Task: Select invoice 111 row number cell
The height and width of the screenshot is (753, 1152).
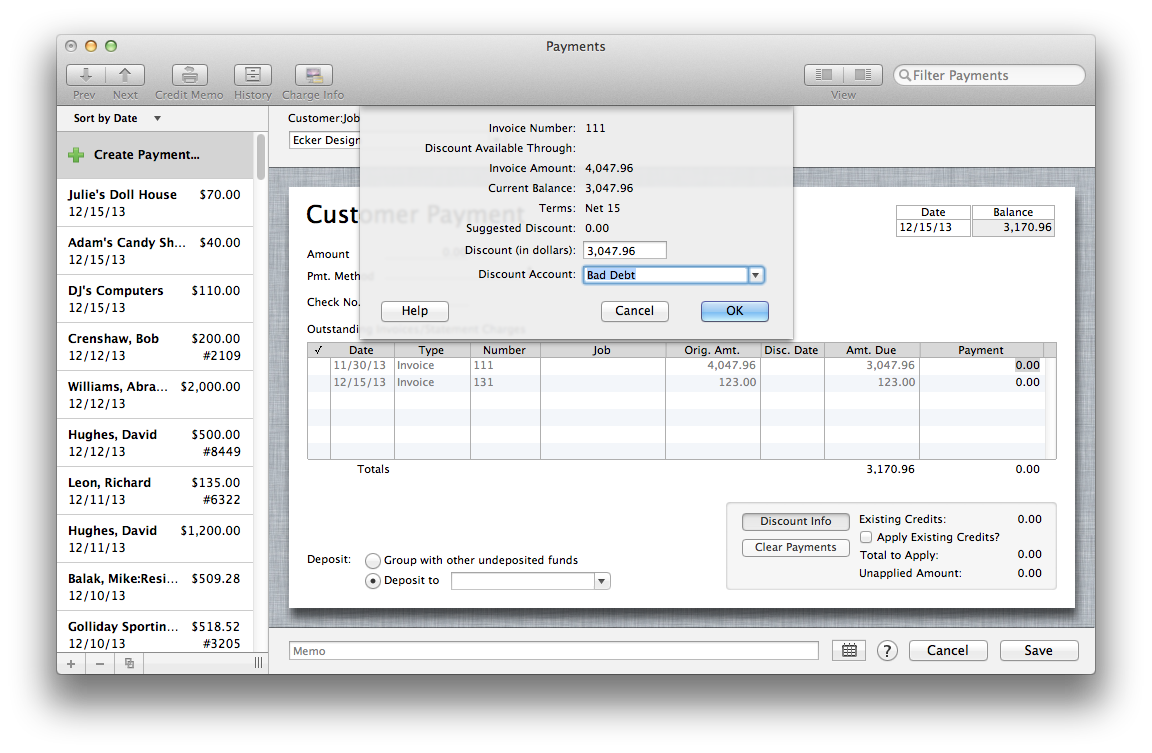Action: (505, 366)
